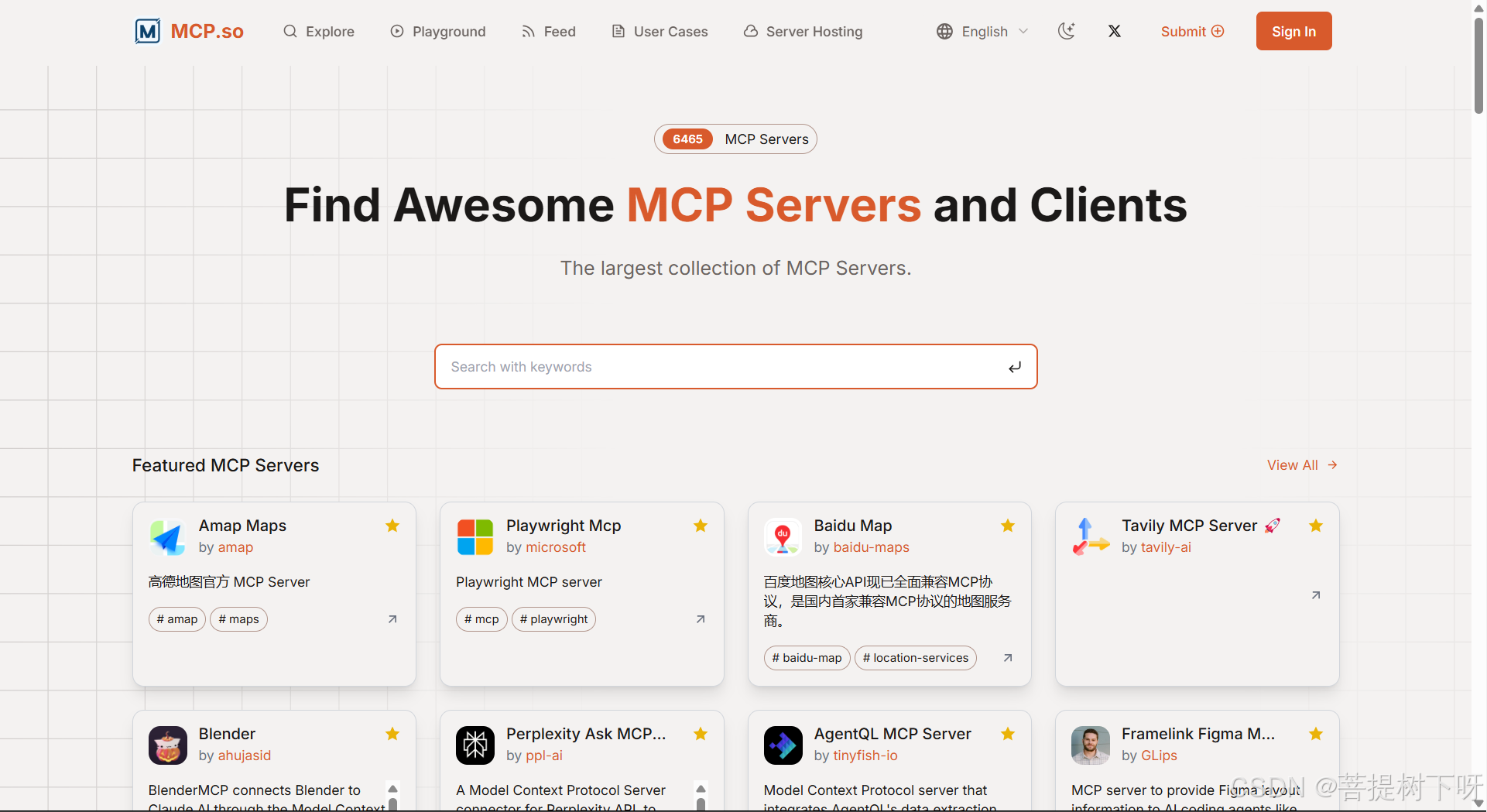Open User Cases in navigation

660,31
